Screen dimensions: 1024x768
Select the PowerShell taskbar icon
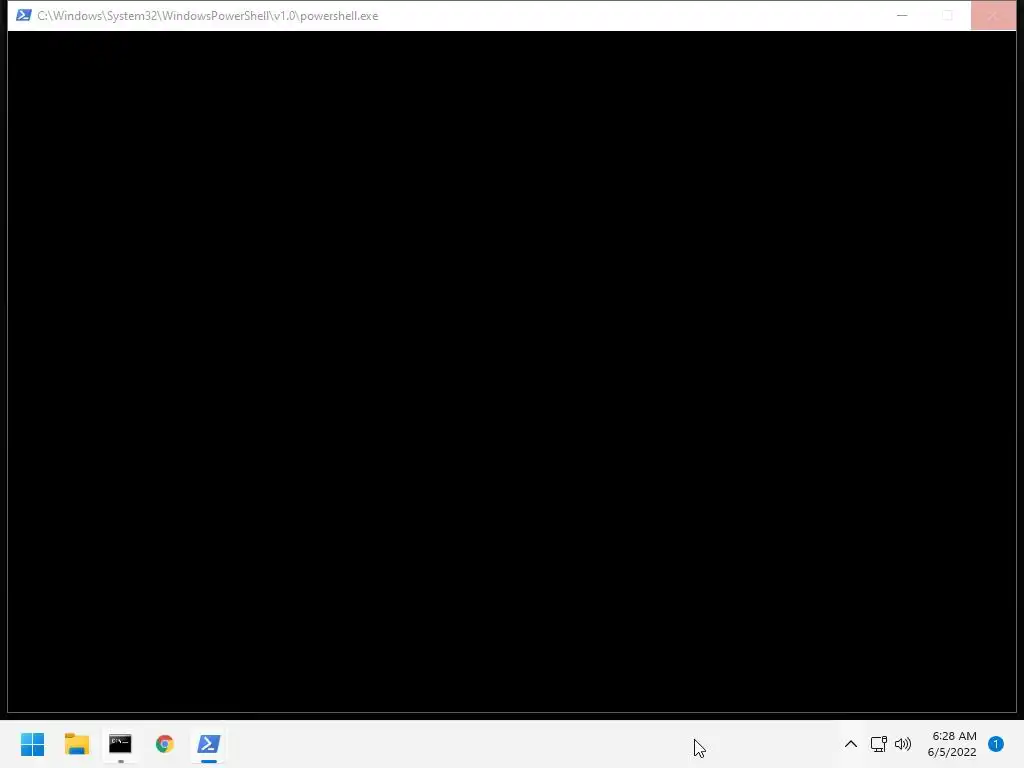coord(209,744)
